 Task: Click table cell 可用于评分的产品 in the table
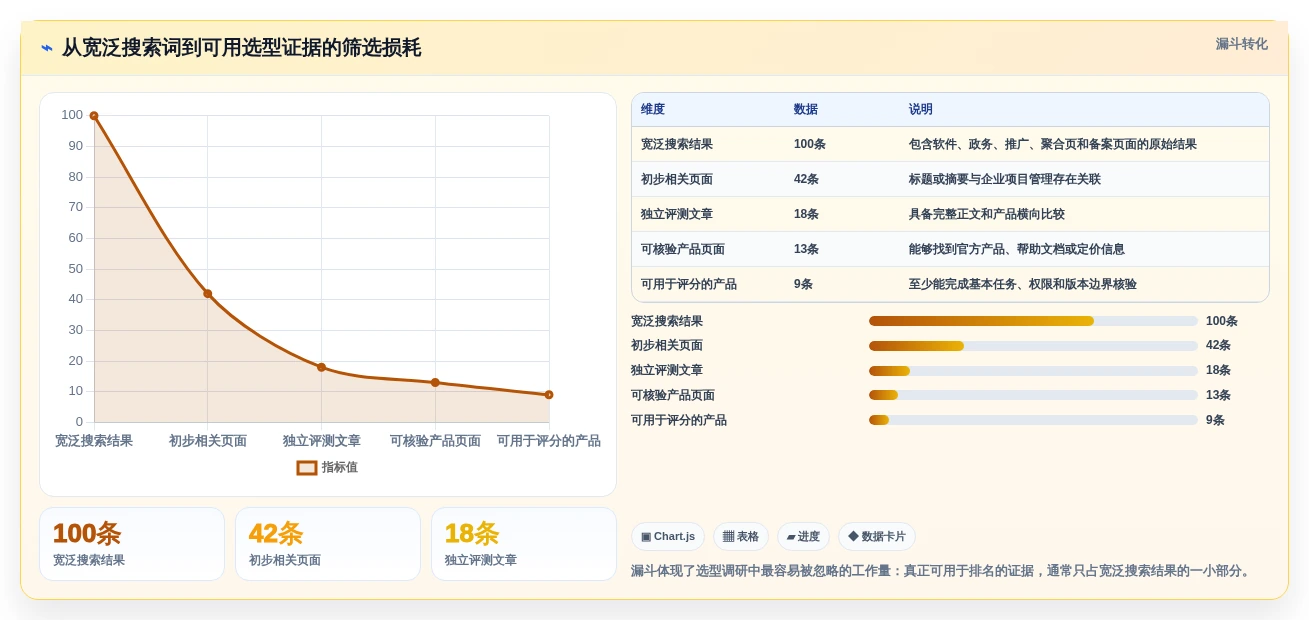tap(689, 284)
